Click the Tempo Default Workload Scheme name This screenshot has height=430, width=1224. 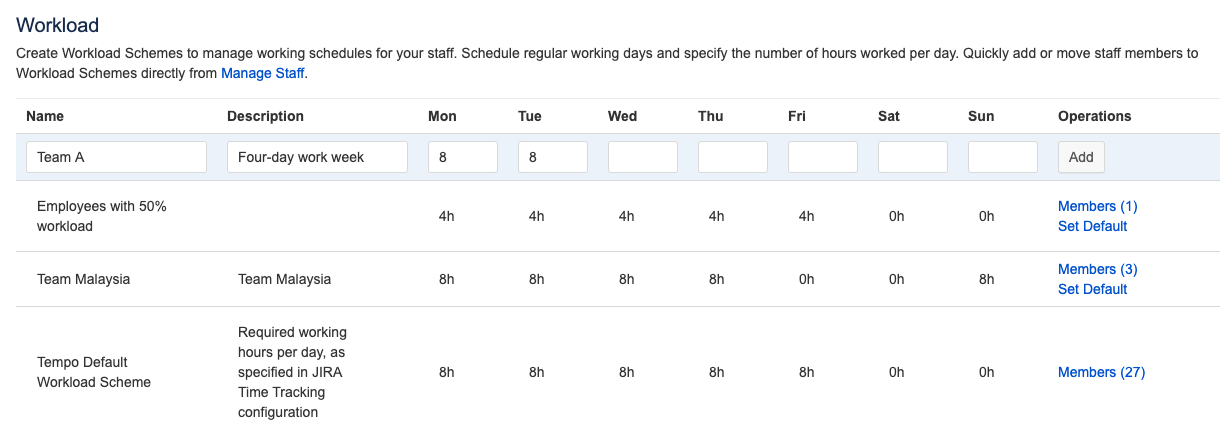pos(93,372)
